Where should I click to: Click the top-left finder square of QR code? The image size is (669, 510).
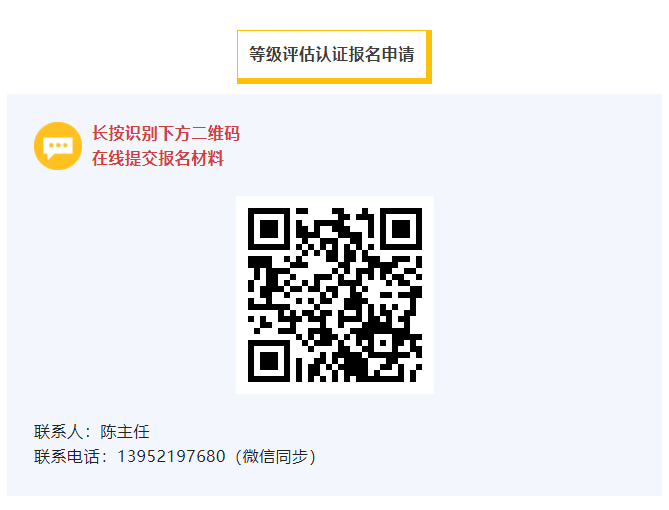(x=269, y=229)
